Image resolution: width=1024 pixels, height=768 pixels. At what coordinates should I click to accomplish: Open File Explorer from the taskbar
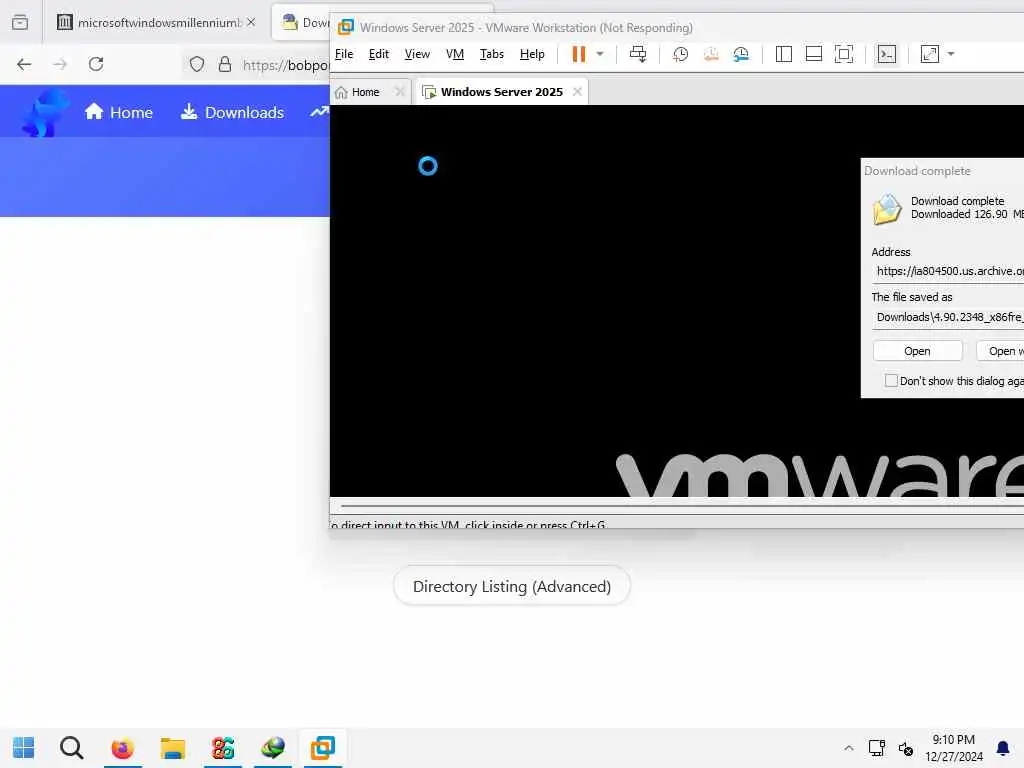click(172, 748)
